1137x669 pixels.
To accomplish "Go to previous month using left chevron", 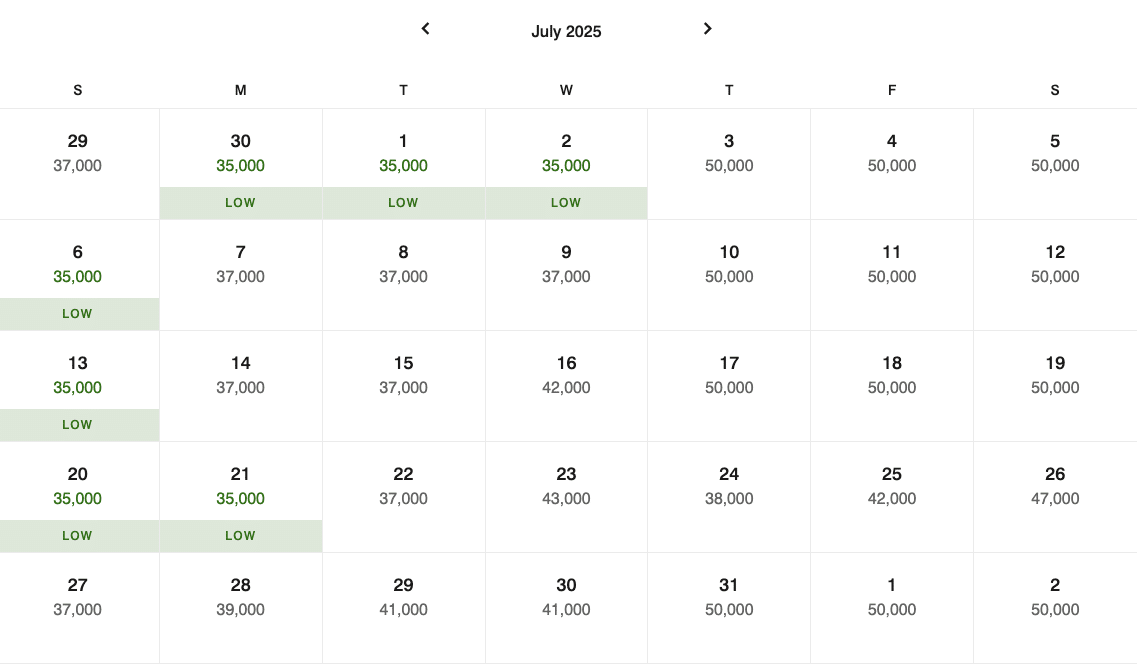I will [425, 29].
